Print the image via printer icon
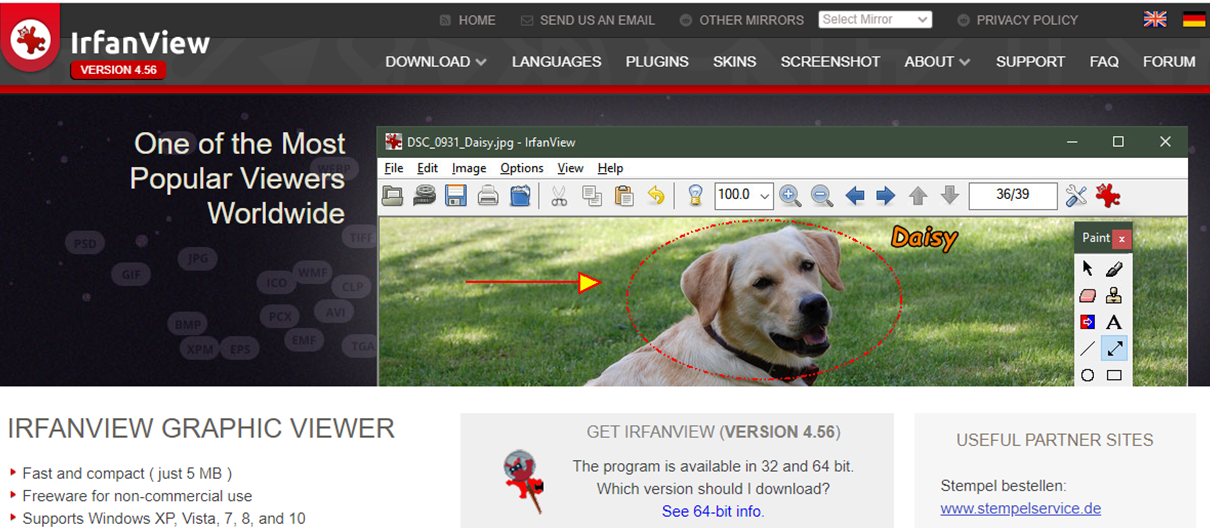 pyautogui.click(x=488, y=195)
